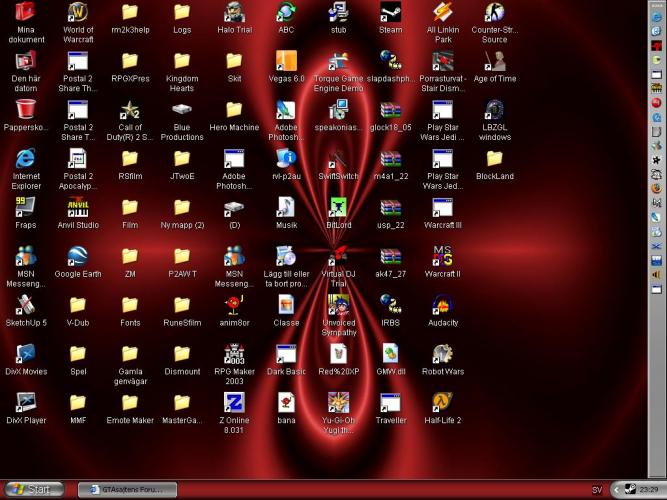Open the World of Warcraft desktop icon
Screen dimensions: 667x500
point(78,12)
